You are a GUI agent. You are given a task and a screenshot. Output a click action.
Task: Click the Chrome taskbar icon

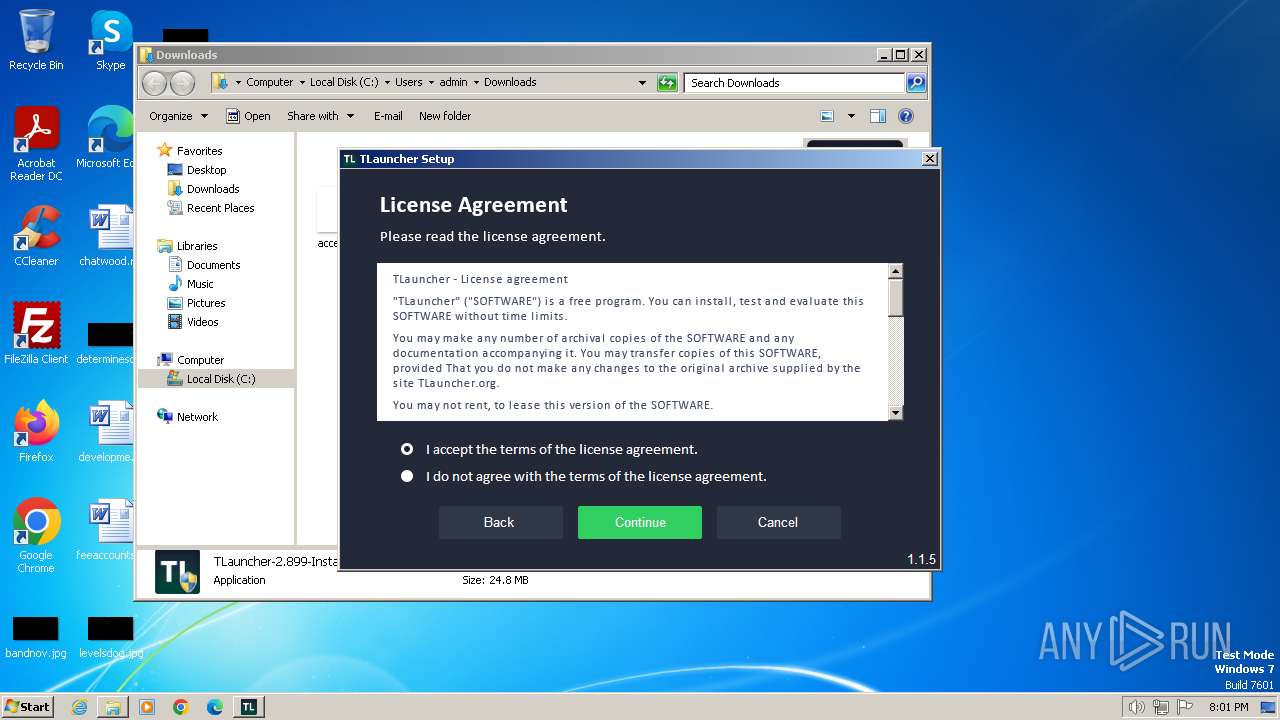pos(181,707)
